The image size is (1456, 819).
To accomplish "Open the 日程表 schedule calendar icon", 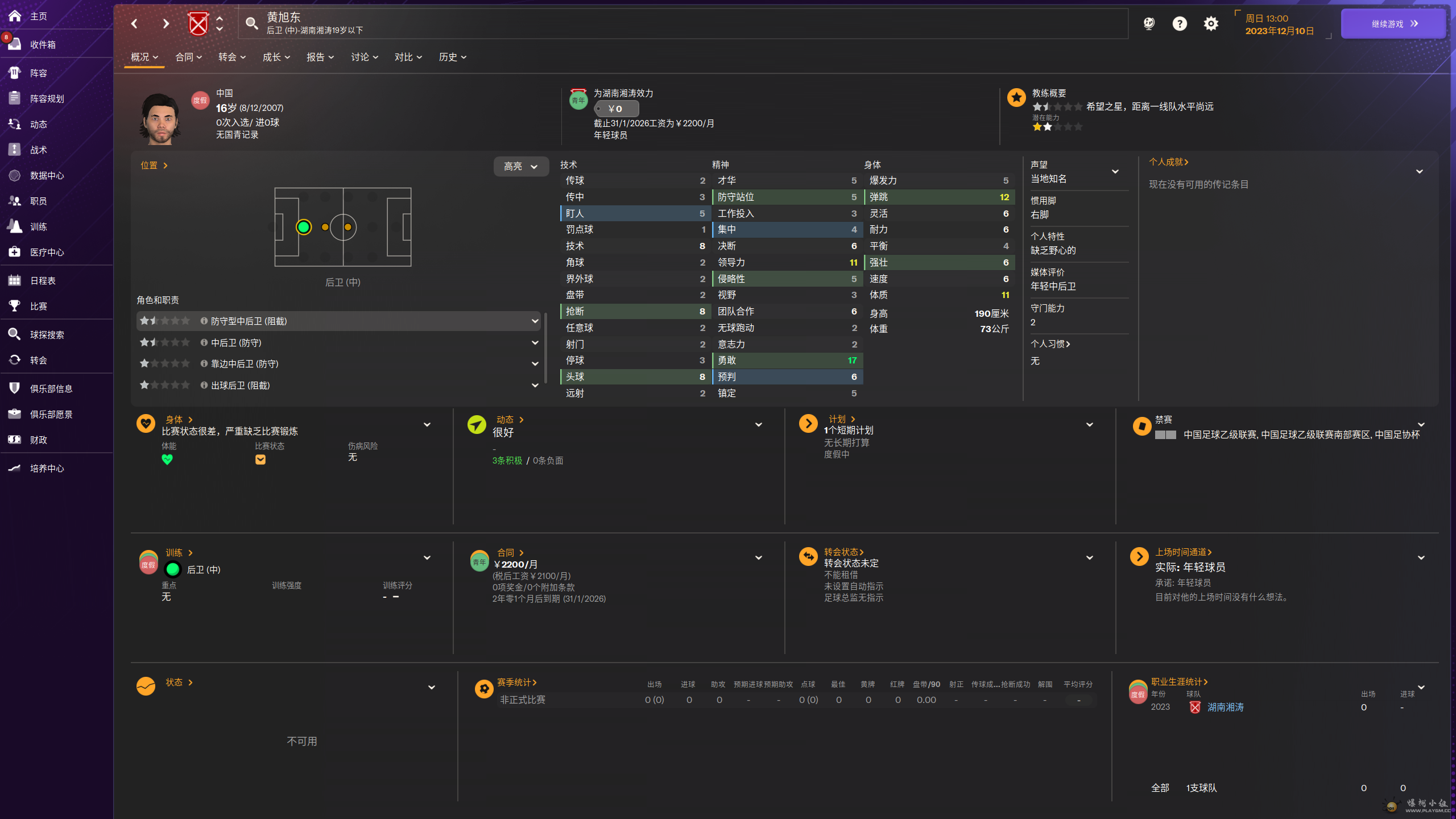I will point(15,280).
